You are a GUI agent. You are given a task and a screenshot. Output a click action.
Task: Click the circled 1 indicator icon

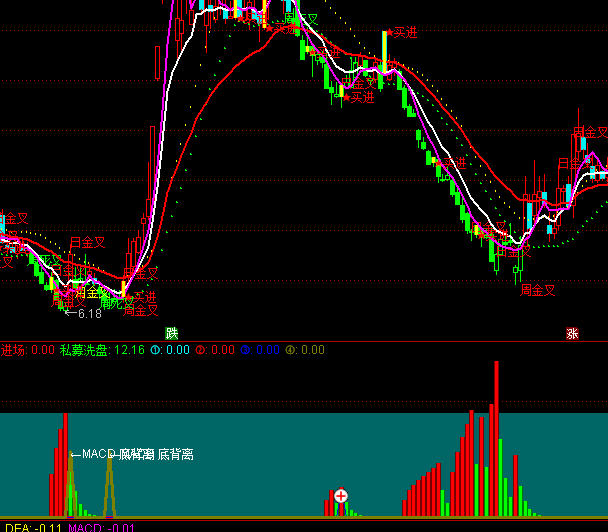point(154,350)
